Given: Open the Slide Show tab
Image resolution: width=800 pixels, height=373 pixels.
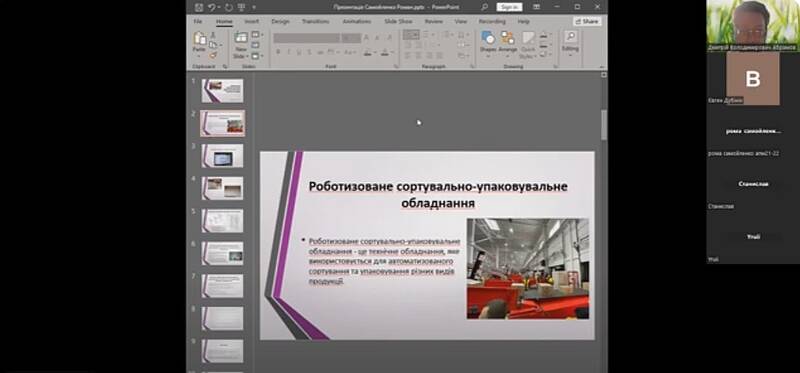Looking at the screenshot, I should coord(398,21).
